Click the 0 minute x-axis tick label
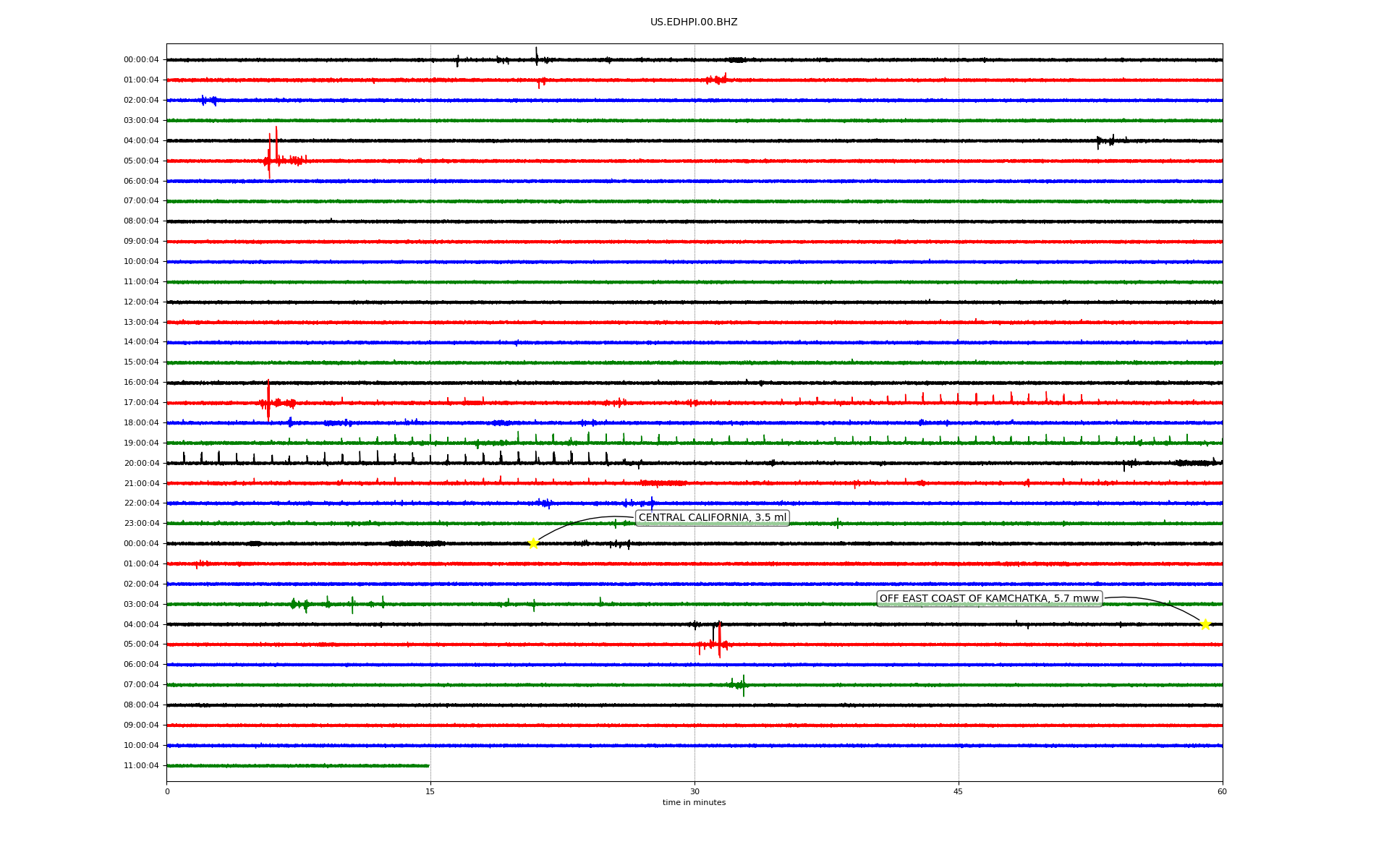 pos(167,791)
